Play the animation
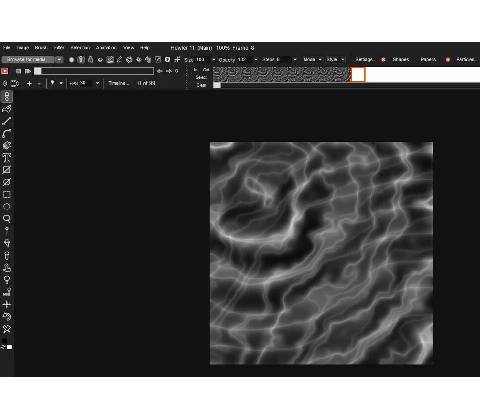The height and width of the screenshot is (420, 480). coord(28,71)
